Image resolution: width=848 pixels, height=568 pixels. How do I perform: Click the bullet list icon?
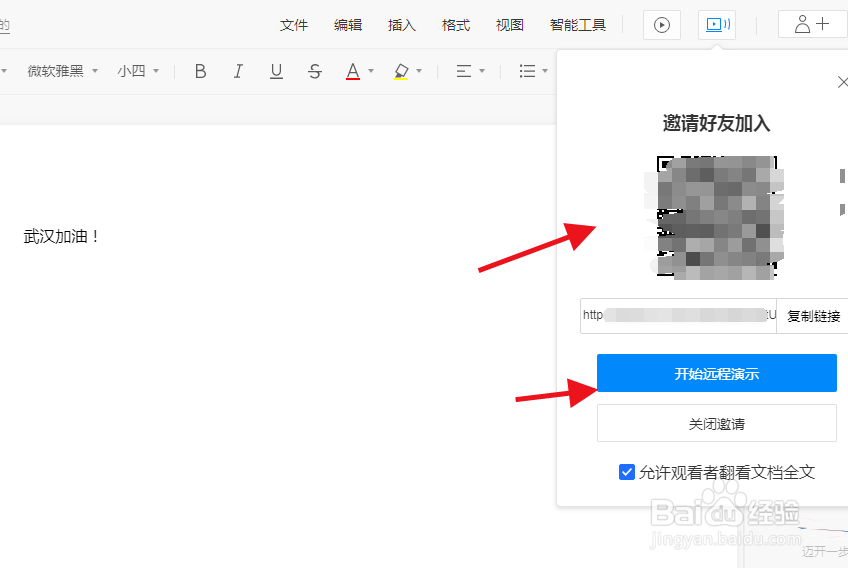(527, 71)
